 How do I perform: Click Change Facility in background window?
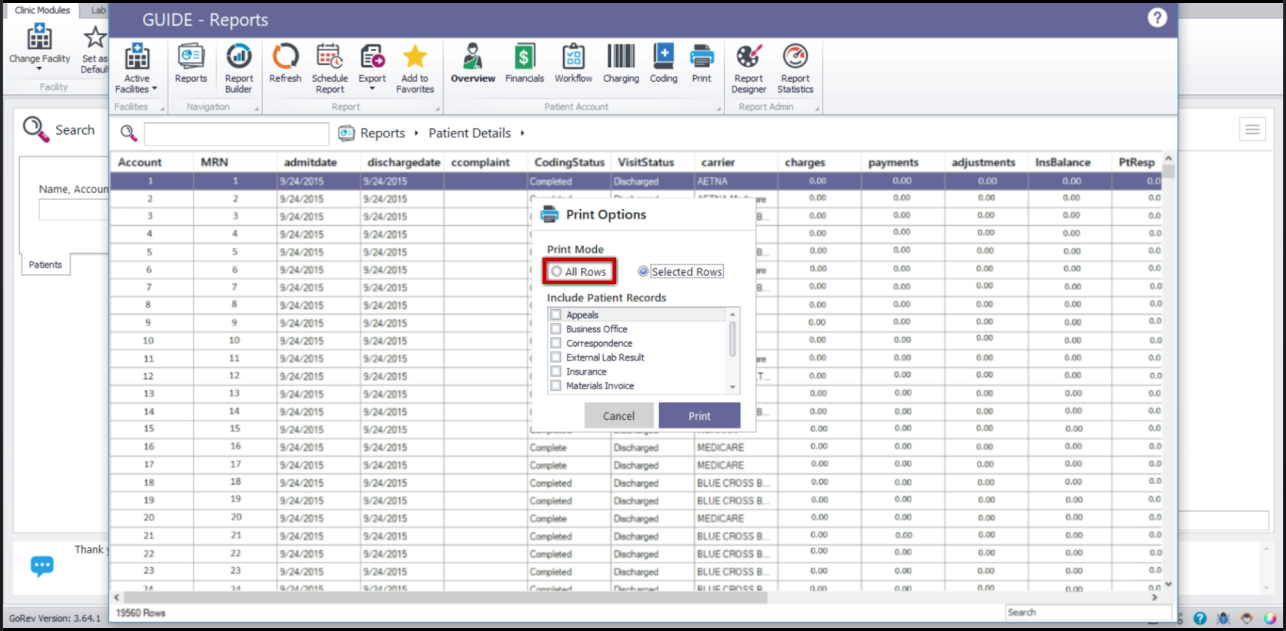coord(40,48)
